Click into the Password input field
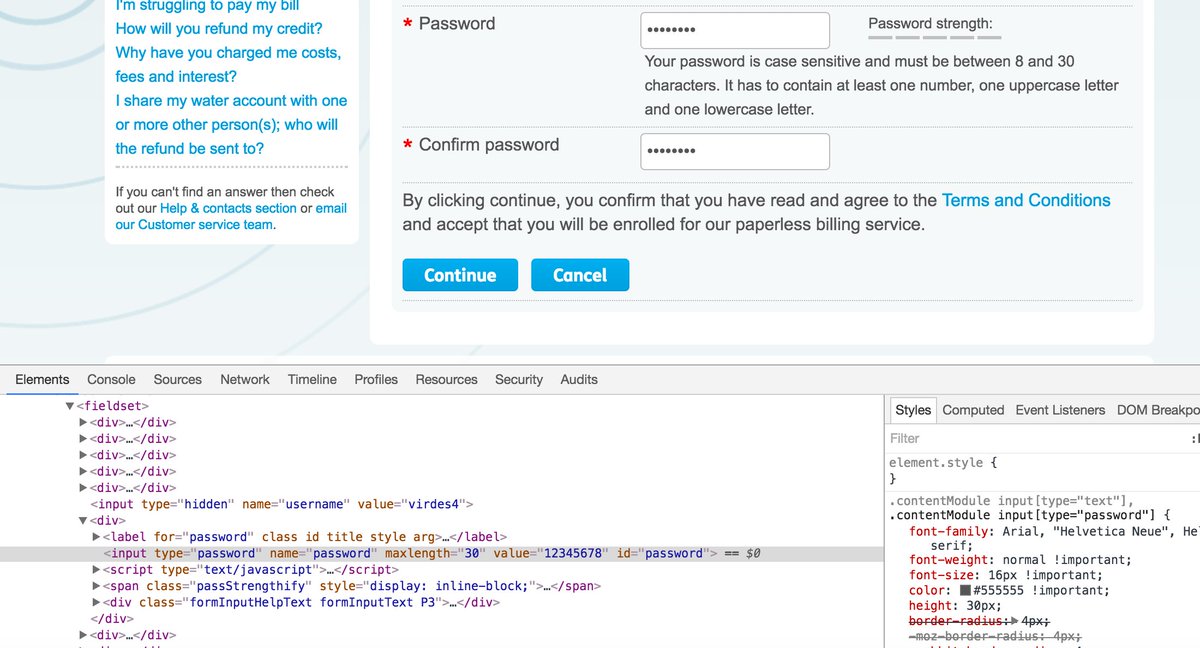Screen dimensions: 1200x648 pyautogui.click(x=735, y=30)
